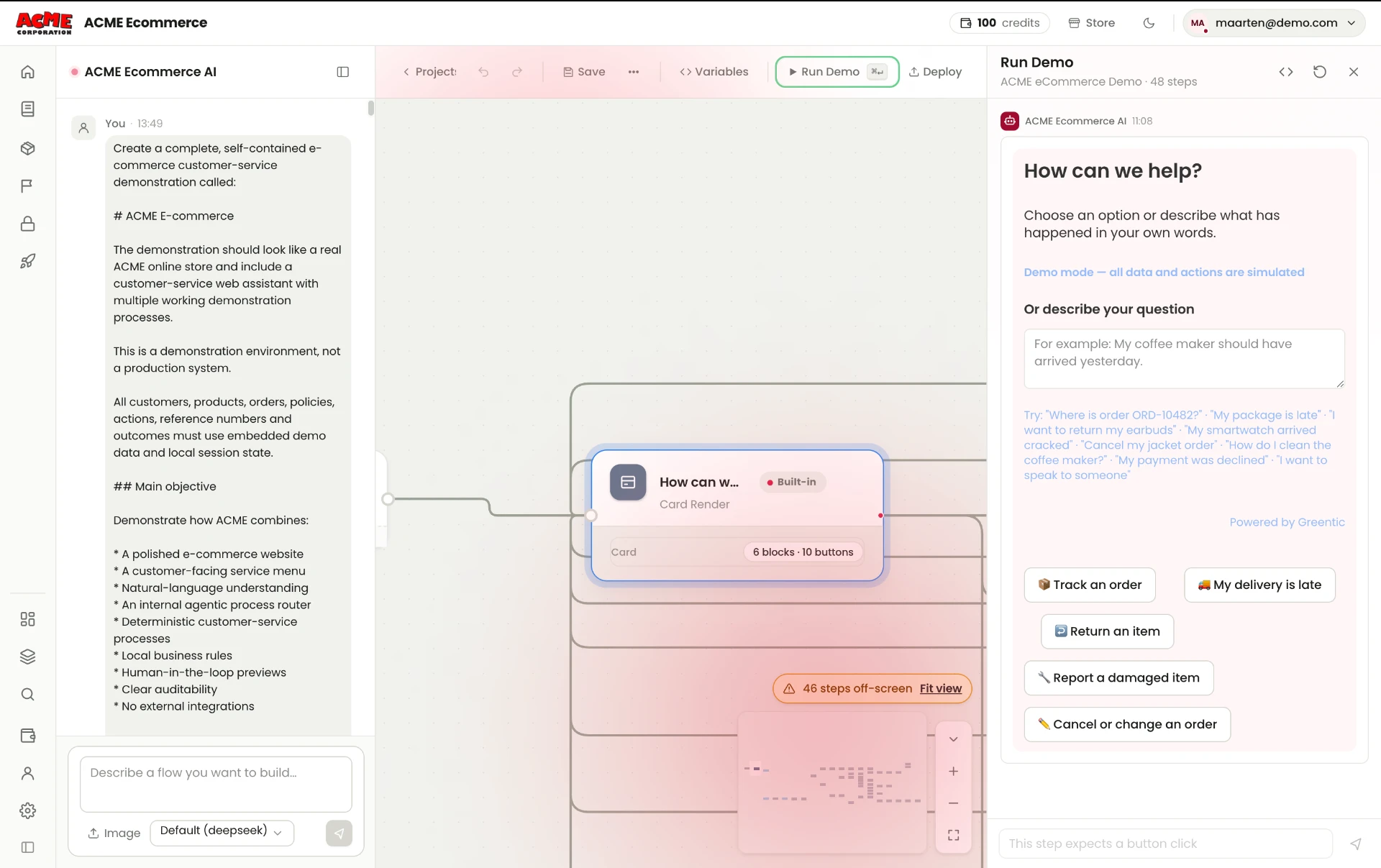Click the Image upload button
This screenshot has width=1381, height=868.
pyautogui.click(x=114, y=833)
